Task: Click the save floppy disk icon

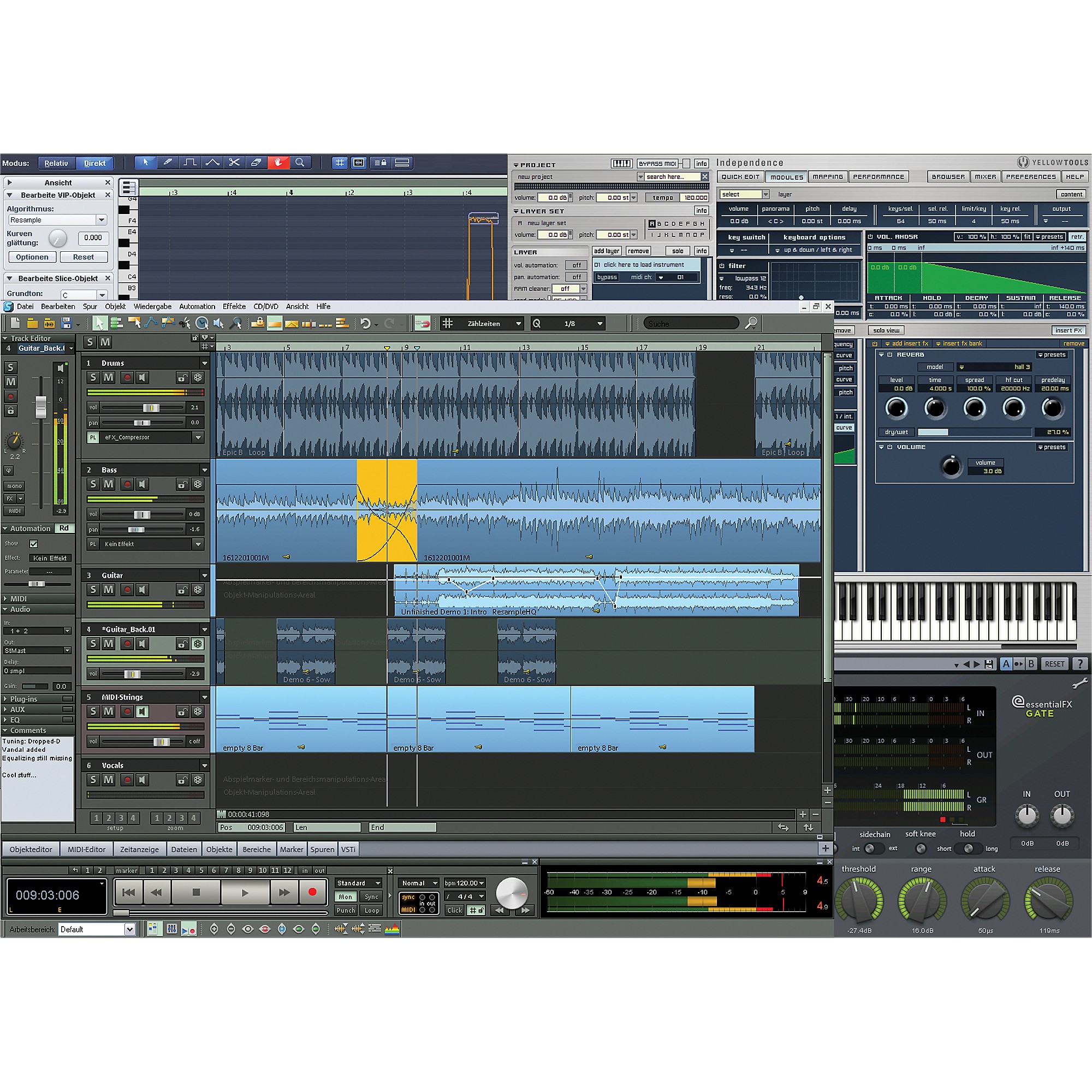Action: point(67,323)
